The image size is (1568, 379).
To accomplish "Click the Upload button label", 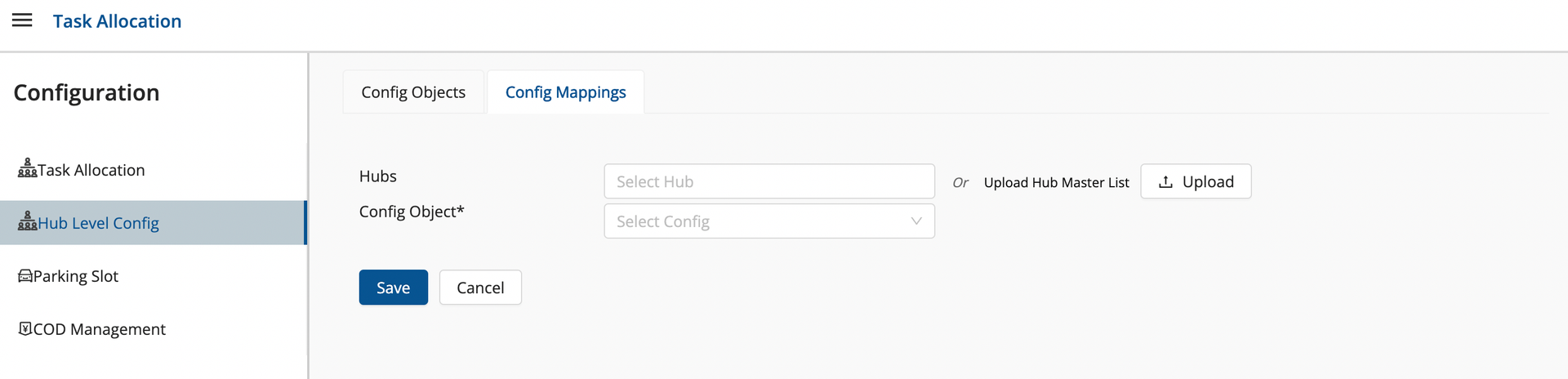I will tap(1208, 182).
